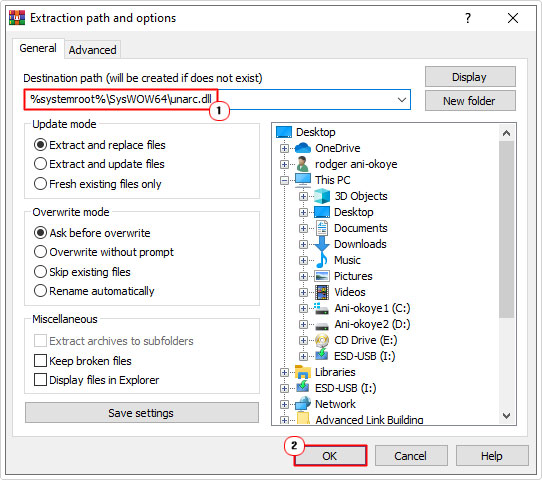Image resolution: width=542 pixels, height=480 pixels.
Task: Select the CD Drive (E:) disc icon
Action: tap(322, 340)
